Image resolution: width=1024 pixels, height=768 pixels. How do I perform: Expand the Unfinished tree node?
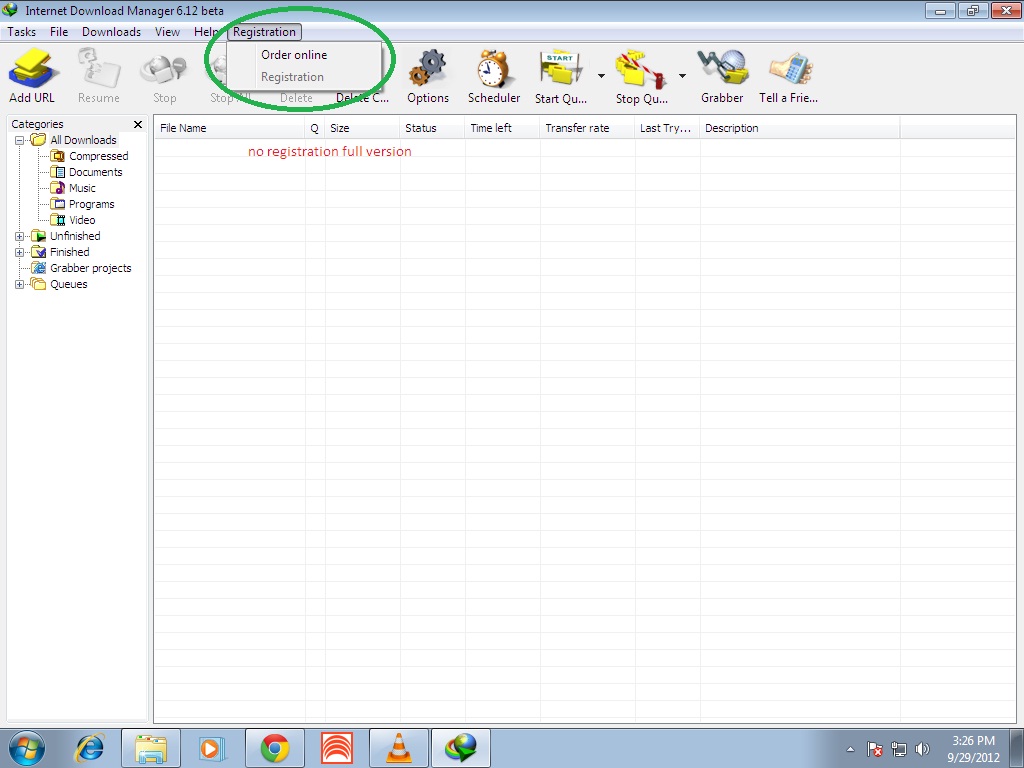[20, 236]
